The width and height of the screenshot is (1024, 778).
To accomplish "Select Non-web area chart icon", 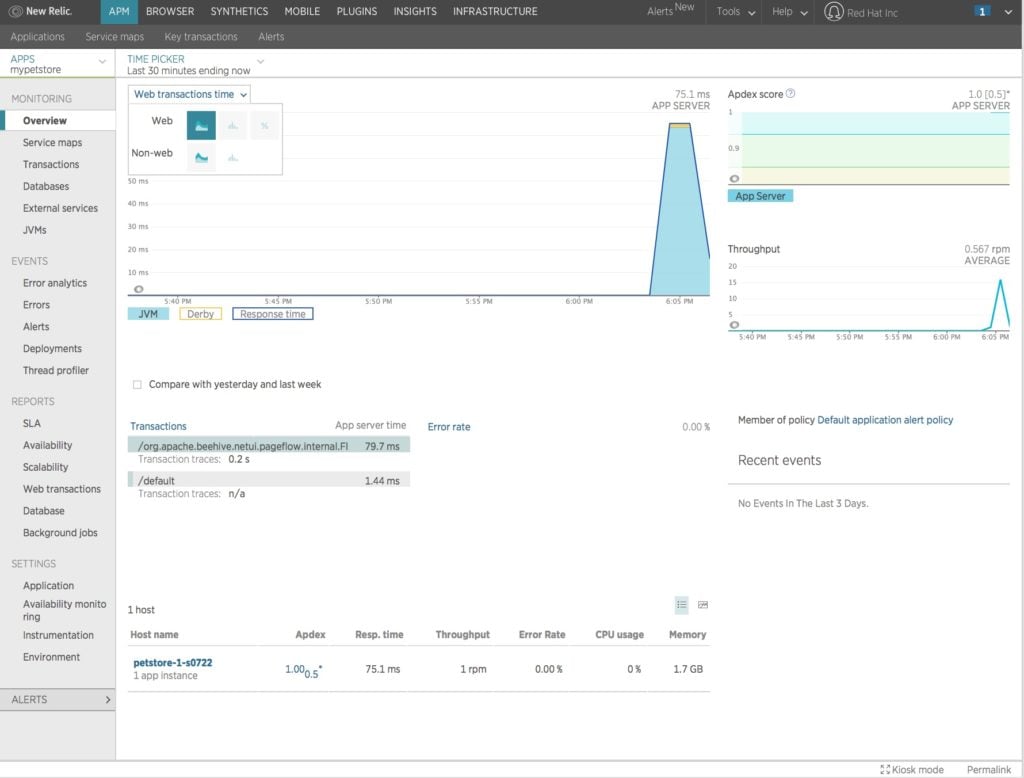I will tap(201, 157).
